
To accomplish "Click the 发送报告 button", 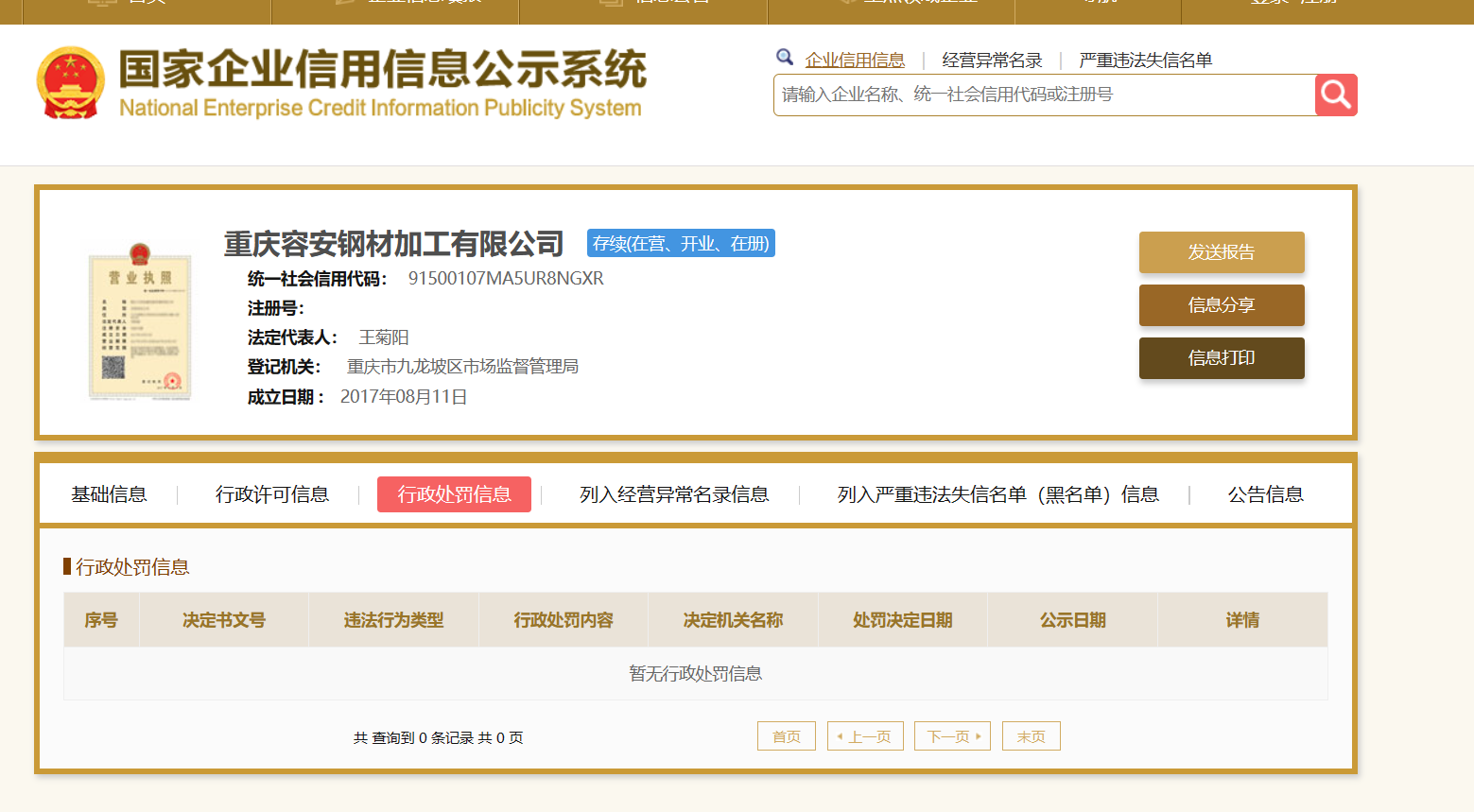I will 1222,252.
